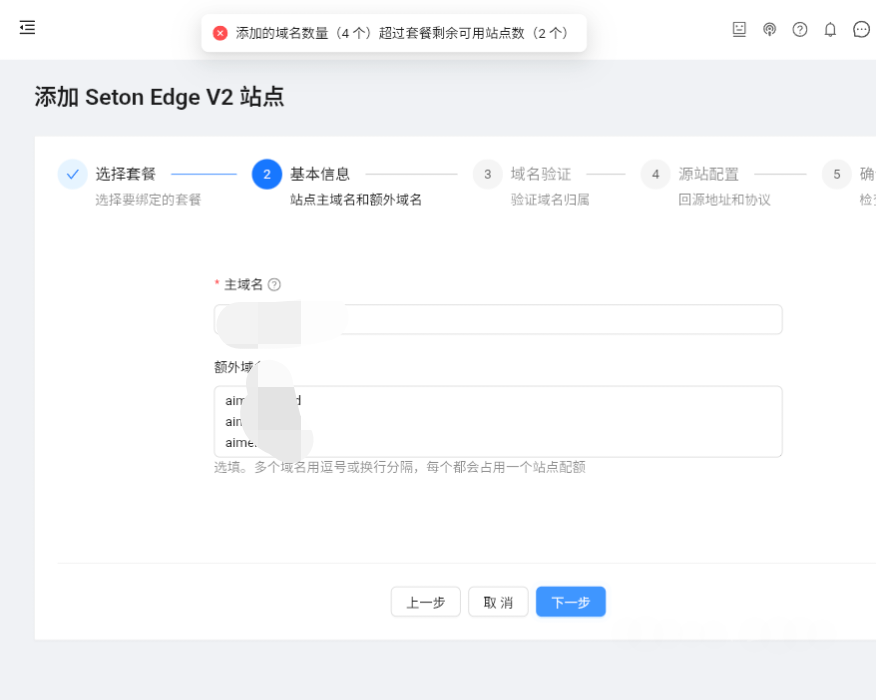Click the 添加 Seton Edge V2 站点 heading

tap(159, 97)
